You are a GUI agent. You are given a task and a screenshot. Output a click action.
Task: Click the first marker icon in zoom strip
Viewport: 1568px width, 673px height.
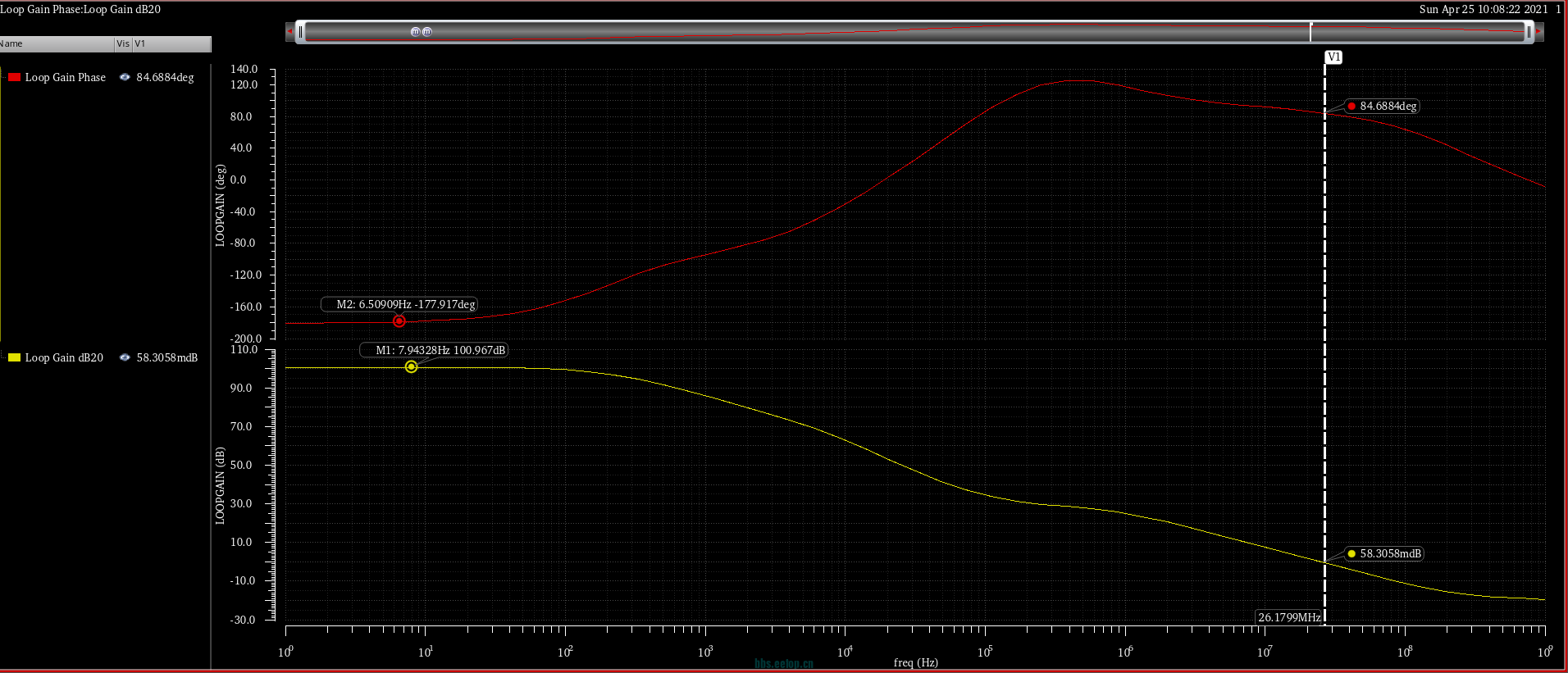click(415, 32)
